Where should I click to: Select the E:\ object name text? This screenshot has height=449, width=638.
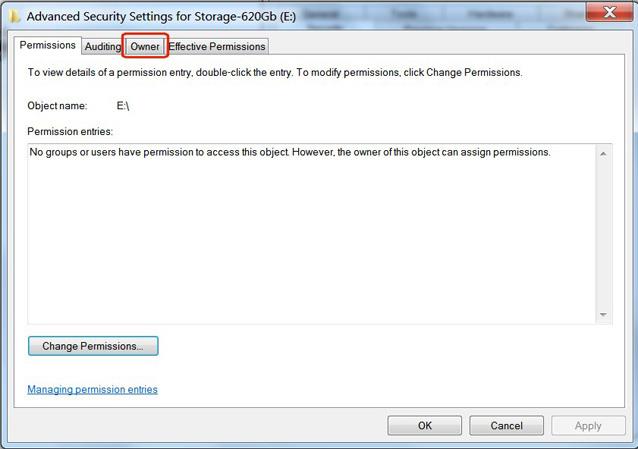click(x=123, y=106)
